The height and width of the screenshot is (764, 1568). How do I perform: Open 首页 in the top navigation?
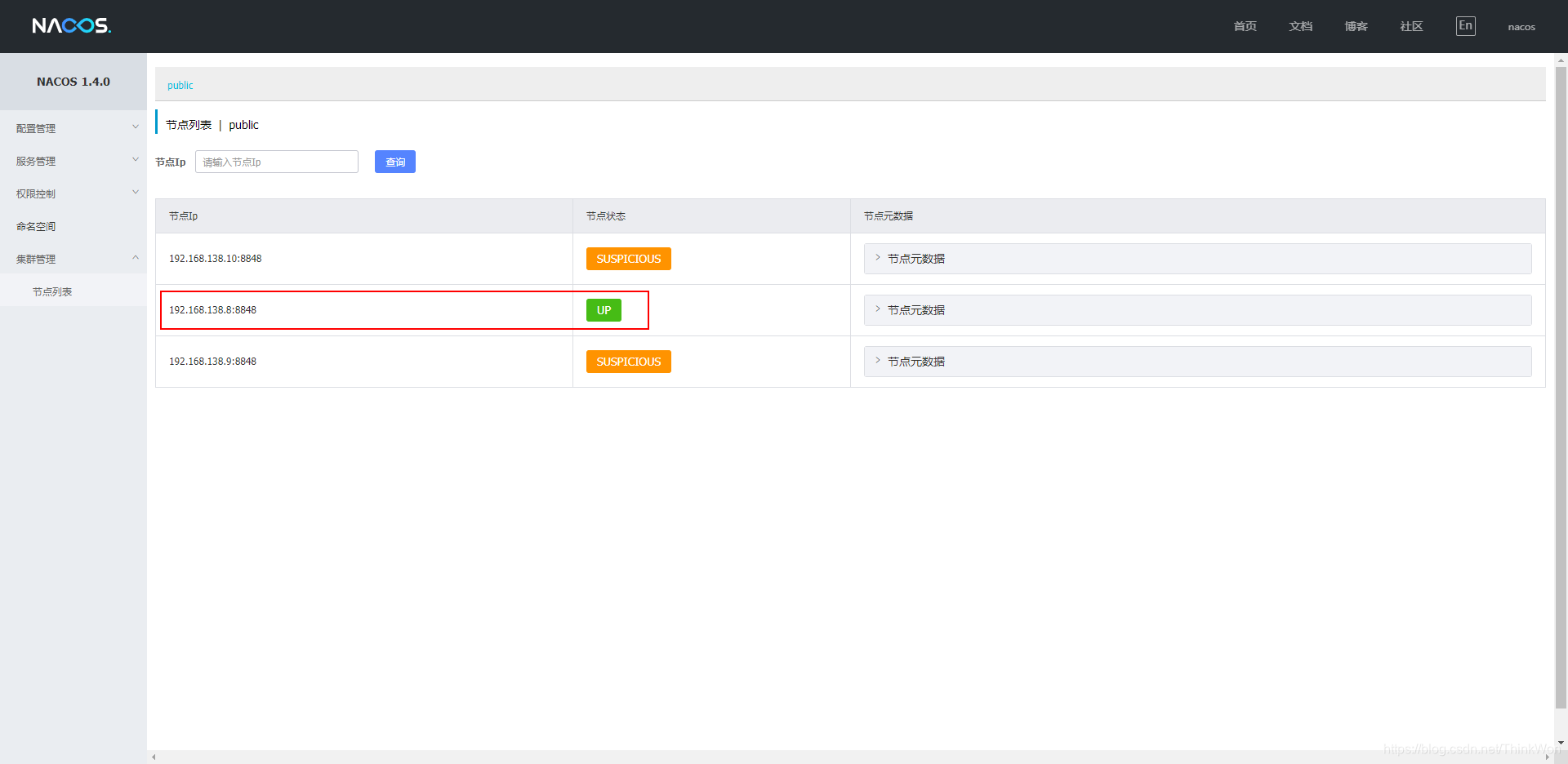pyautogui.click(x=1245, y=27)
